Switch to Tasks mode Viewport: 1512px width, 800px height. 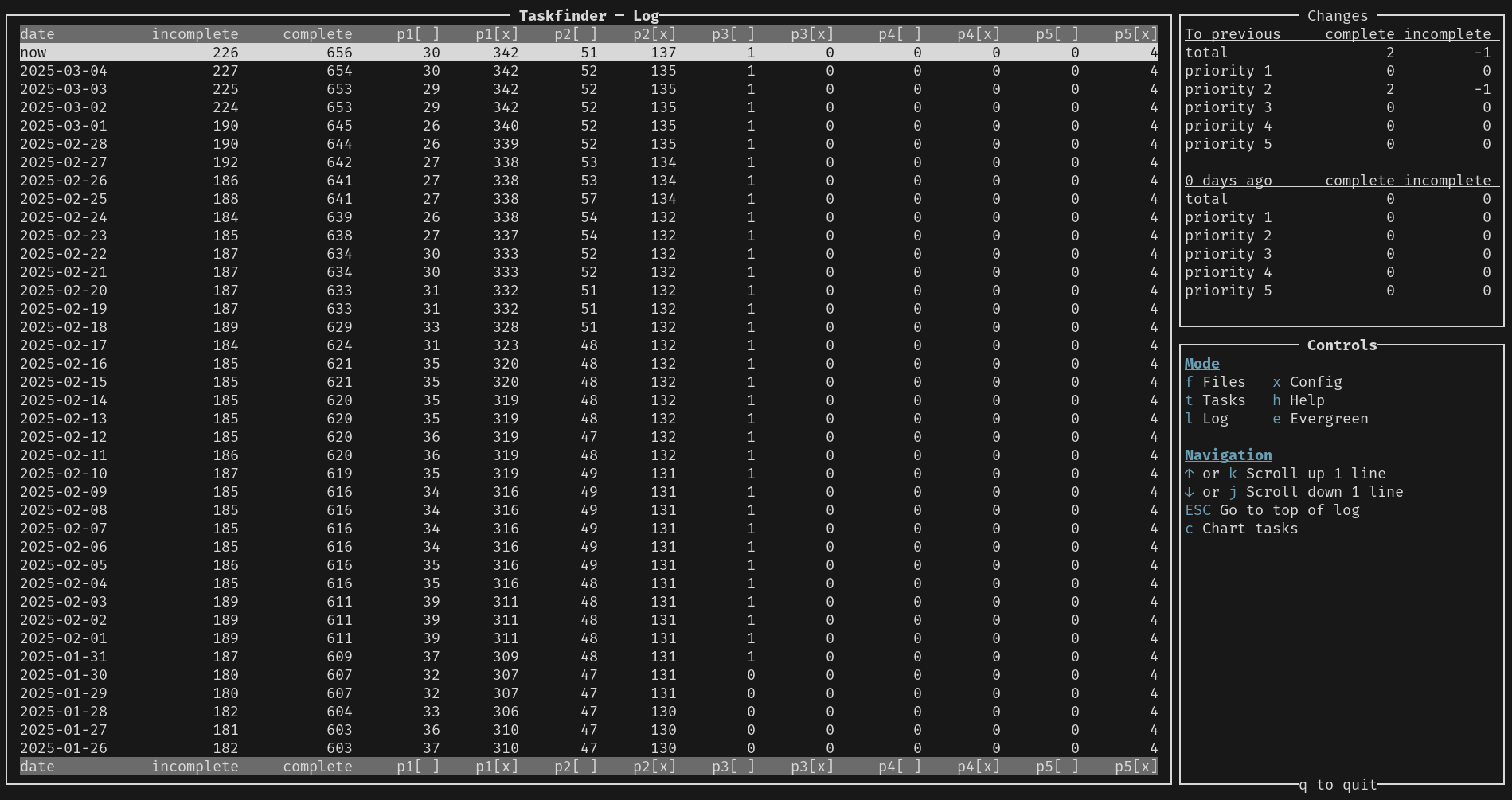coord(1215,400)
